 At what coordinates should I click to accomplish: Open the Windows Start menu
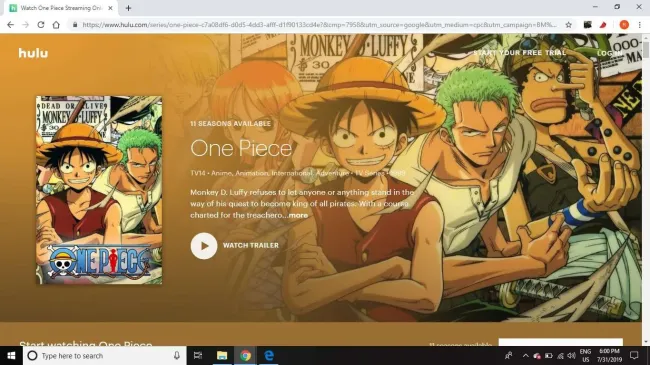11,355
